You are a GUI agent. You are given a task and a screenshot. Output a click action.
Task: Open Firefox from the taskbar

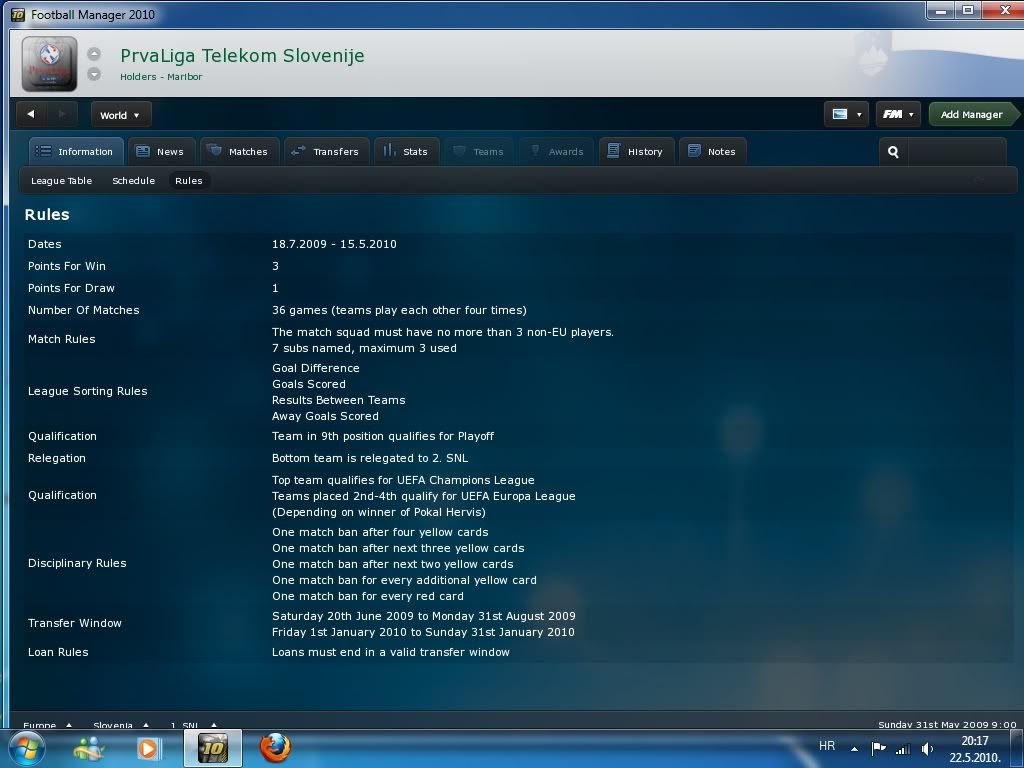(x=275, y=747)
